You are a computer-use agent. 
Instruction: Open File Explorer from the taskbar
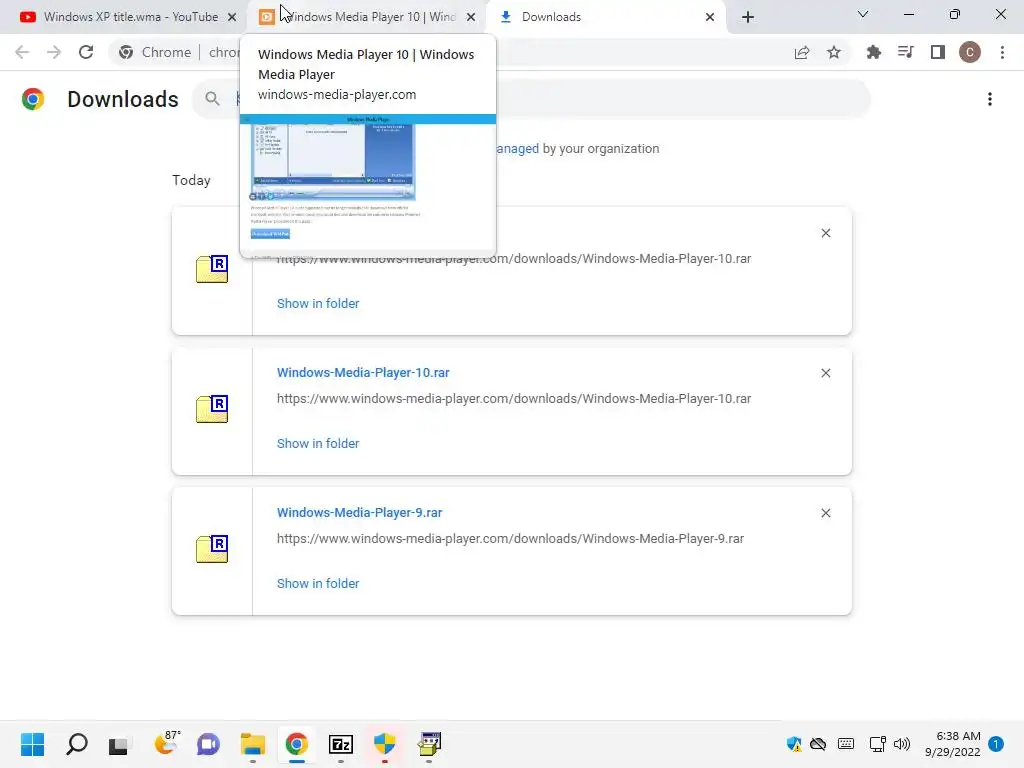pyautogui.click(x=253, y=744)
